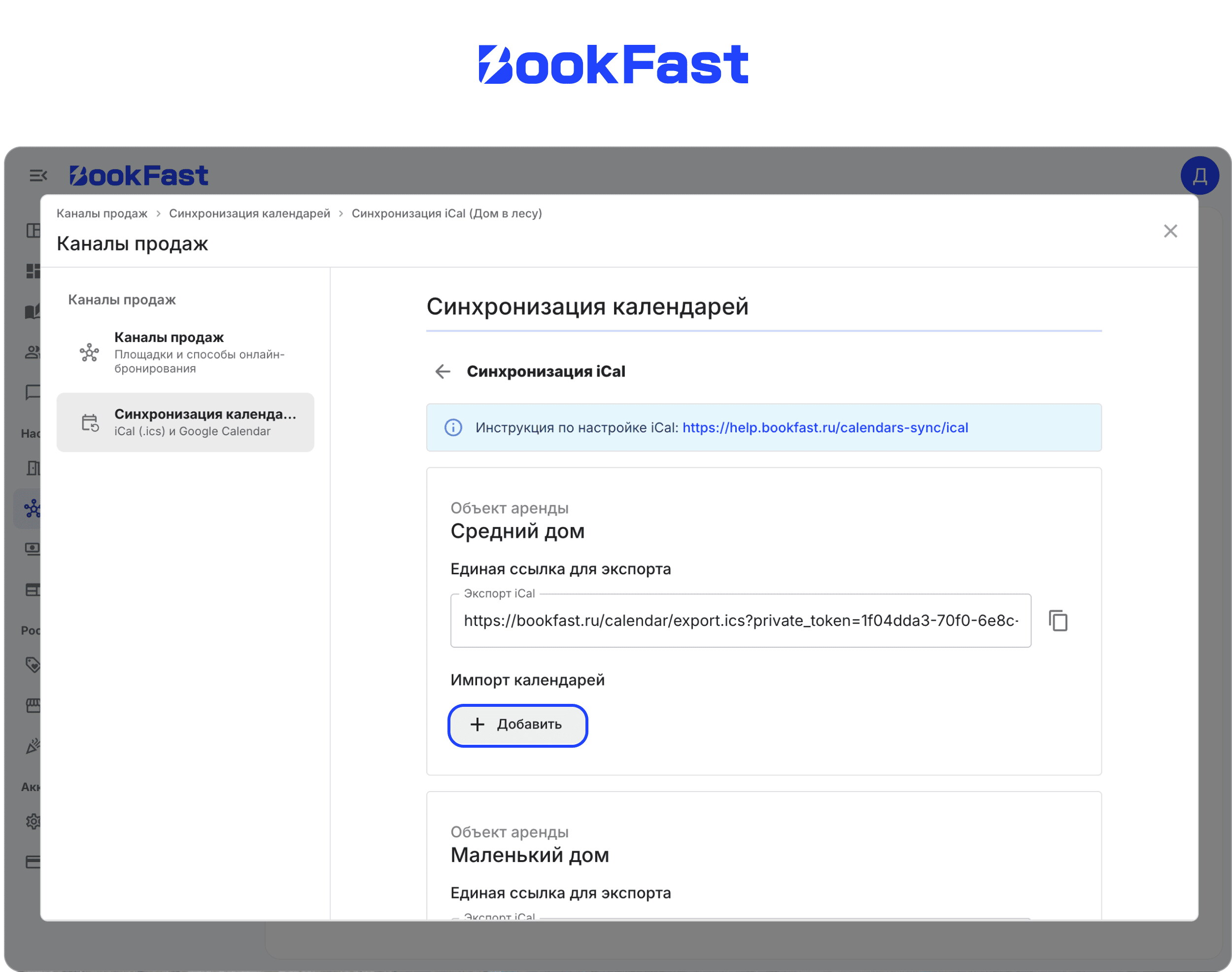1232x972 pixels.
Task: Open the user avatar Д menu
Action: (x=1199, y=175)
